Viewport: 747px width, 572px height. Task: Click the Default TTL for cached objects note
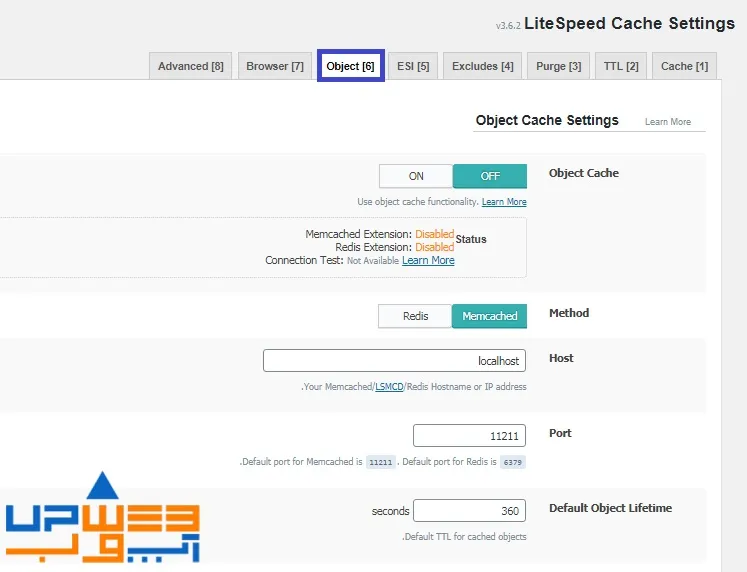point(464,537)
